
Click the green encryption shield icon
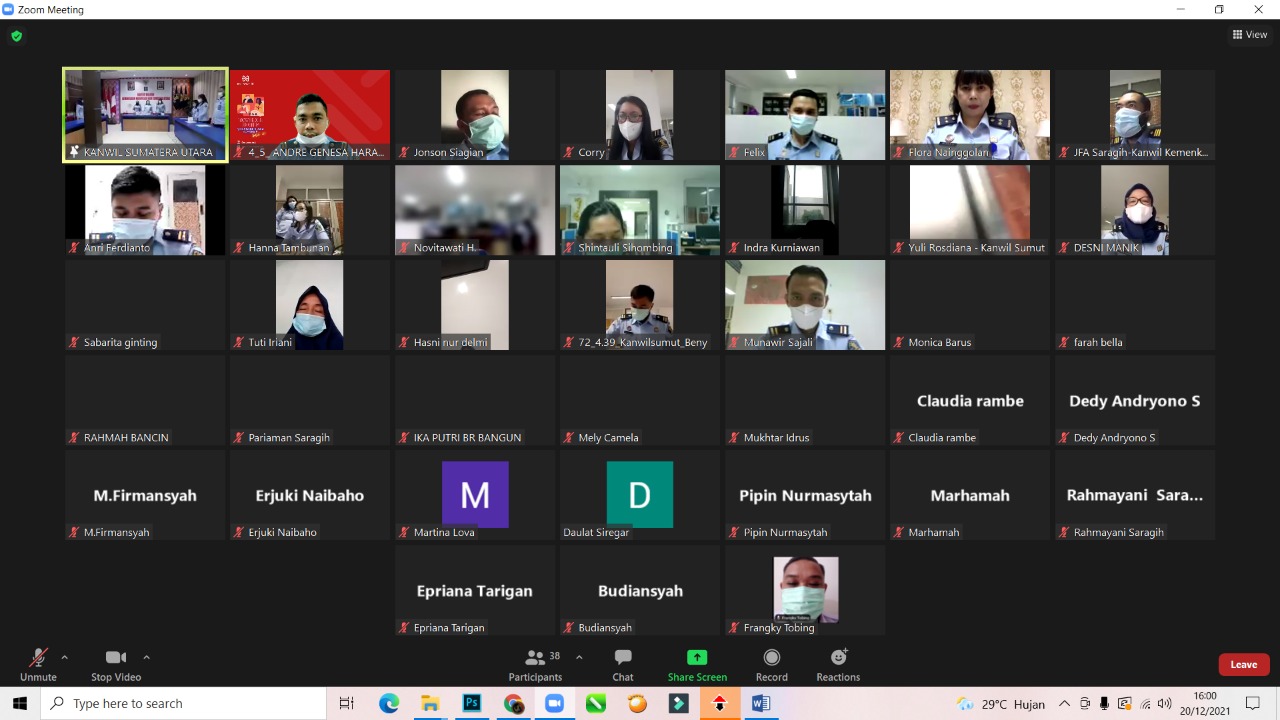(16, 36)
